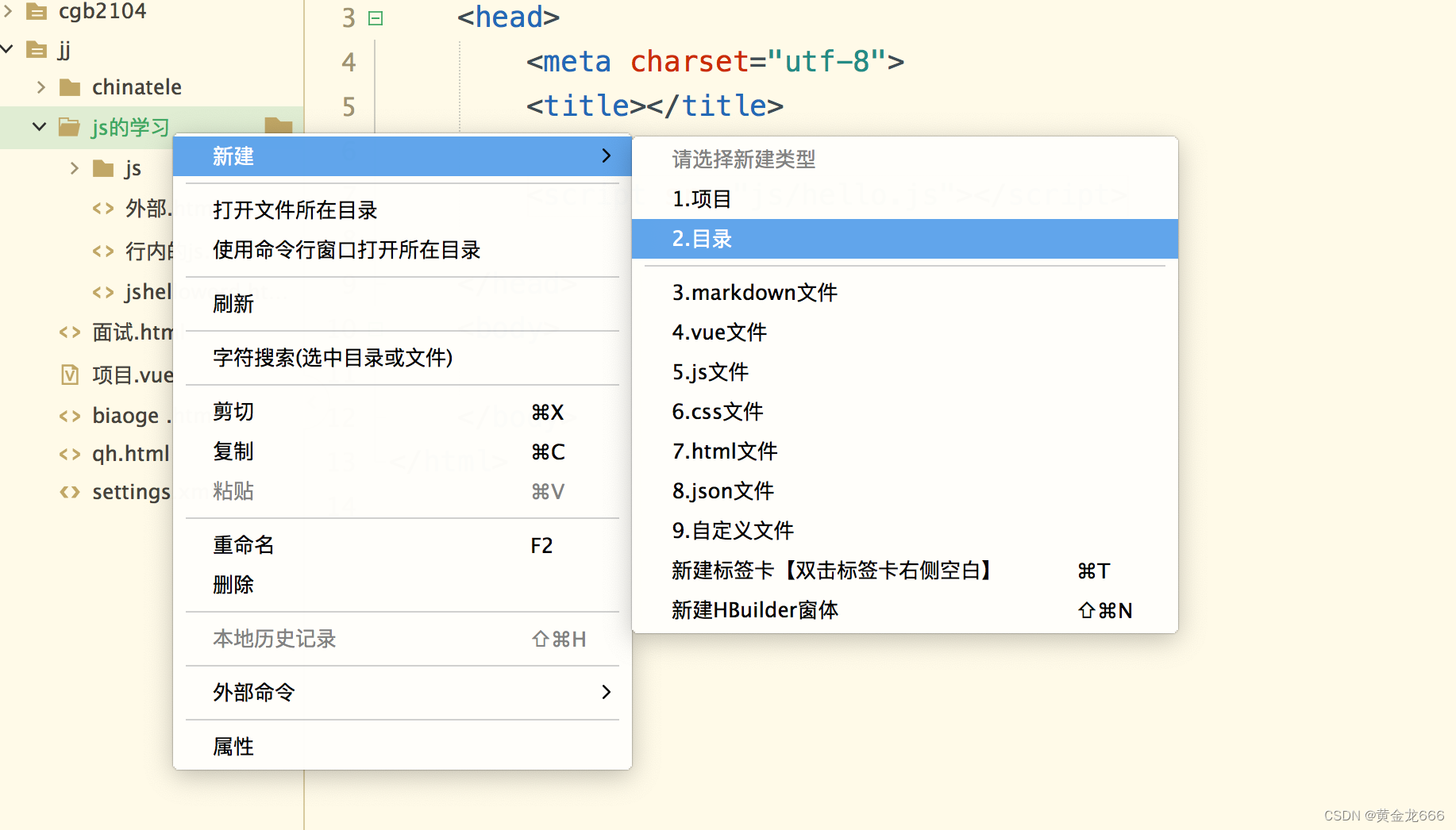The height and width of the screenshot is (830, 1456).
Task: Open 外部命令 menu entry
Action: tap(403, 693)
